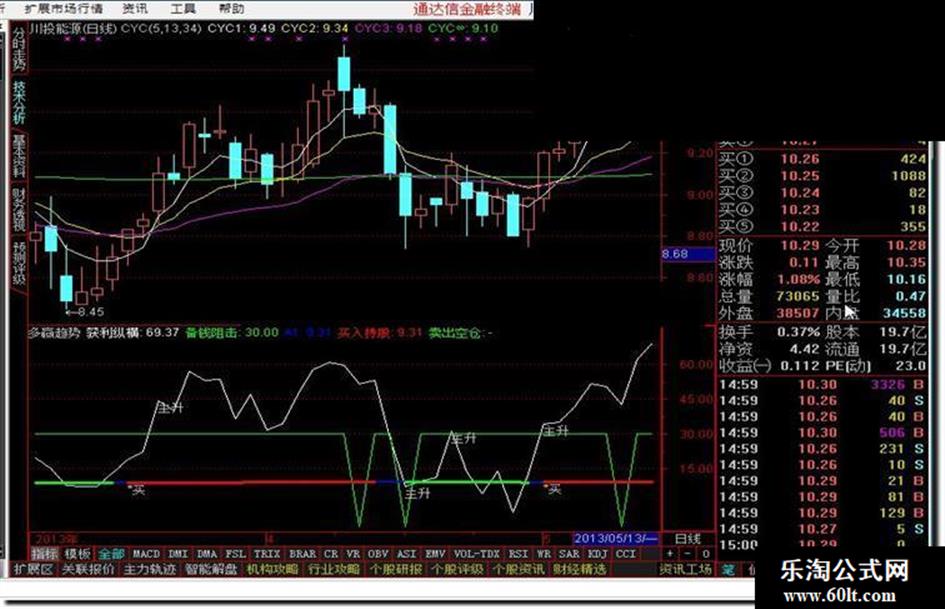945x609 pixels.
Task: Open 个股资讯
Action: [518, 569]
